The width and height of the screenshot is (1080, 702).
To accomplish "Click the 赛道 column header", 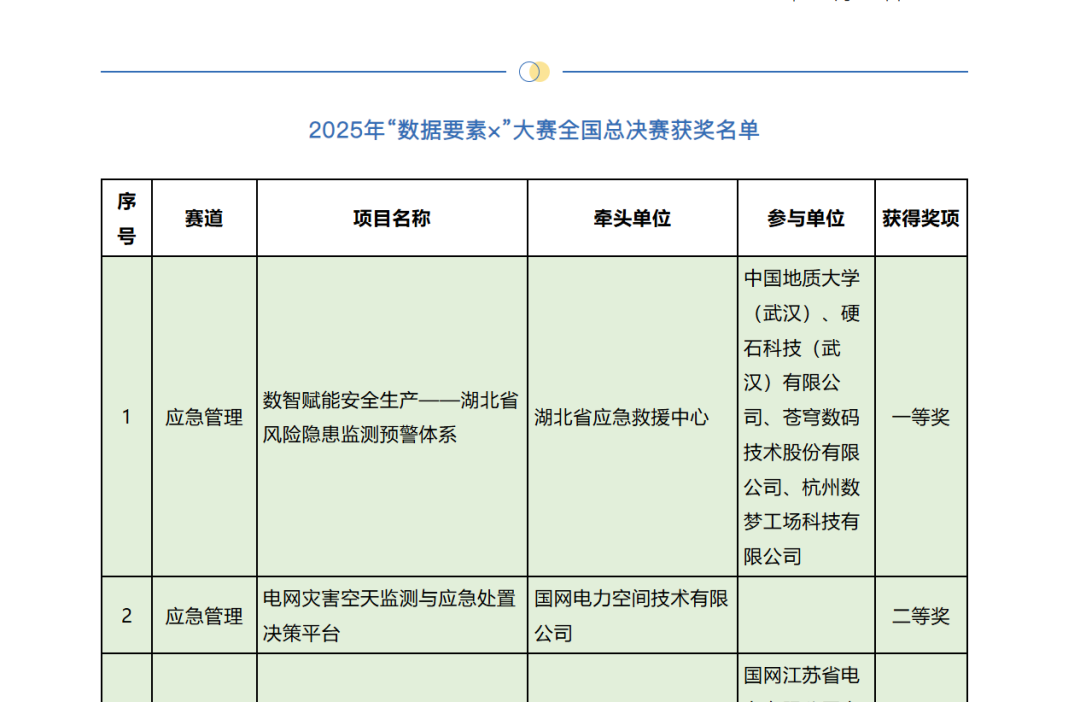I will (204, 218).
